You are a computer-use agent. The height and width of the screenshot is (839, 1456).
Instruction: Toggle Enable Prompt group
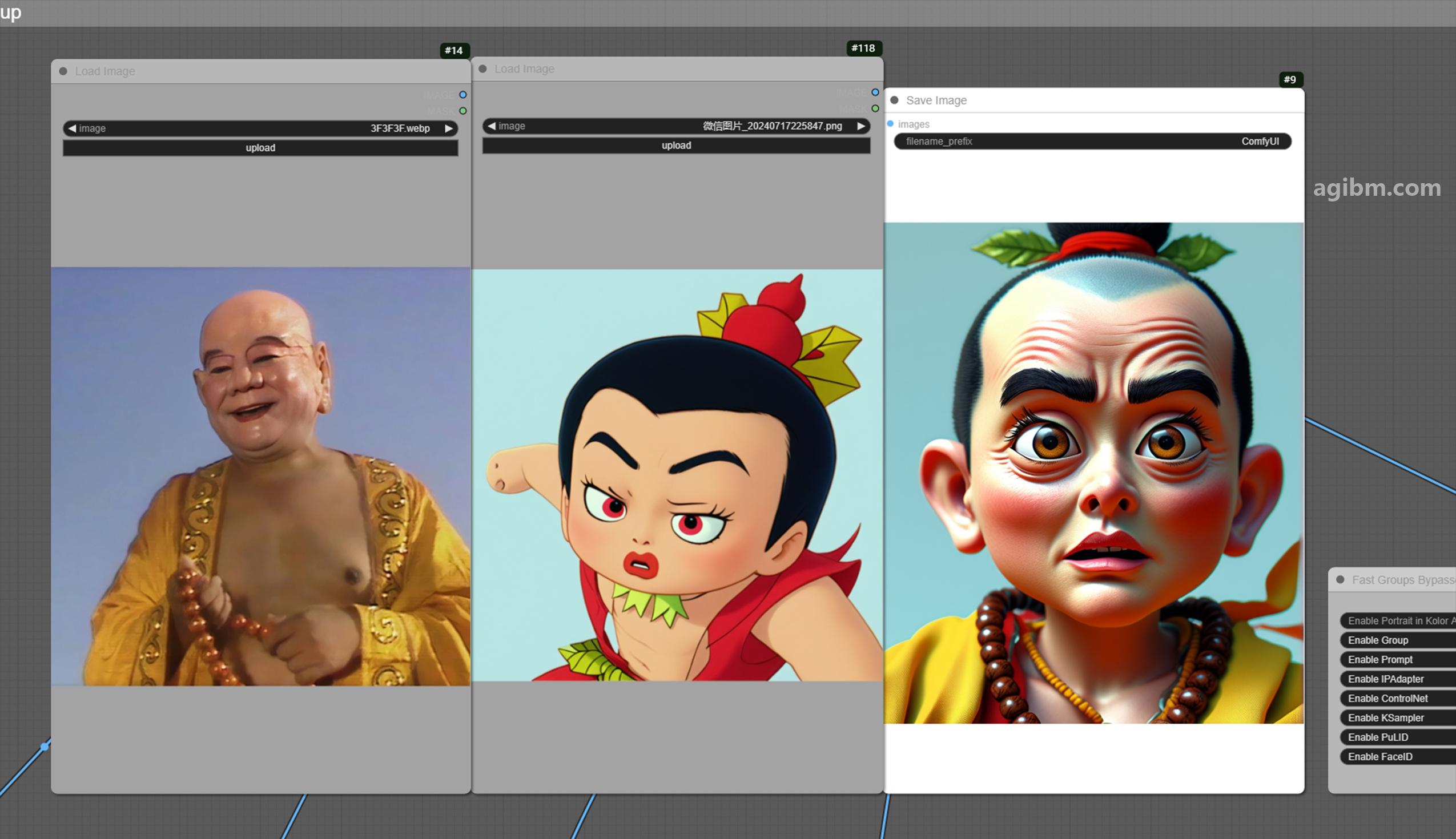pos(1398,660)
